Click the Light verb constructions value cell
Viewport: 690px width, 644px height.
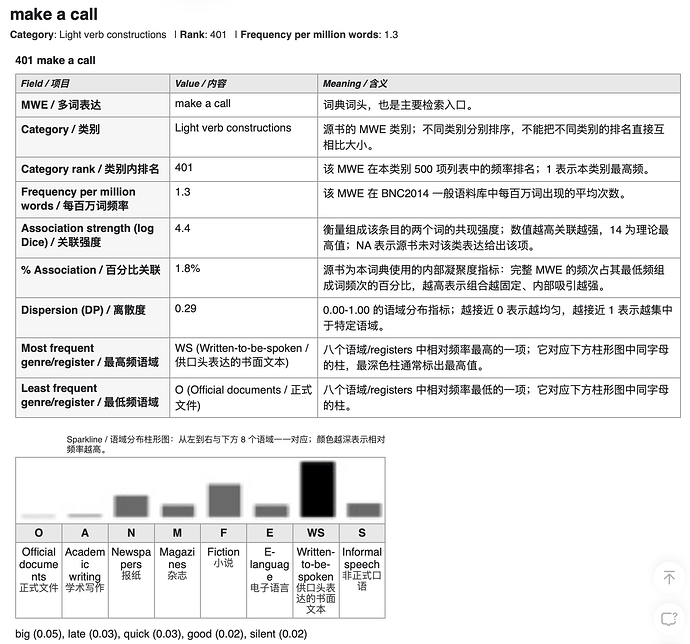click(x=243, y=136)
